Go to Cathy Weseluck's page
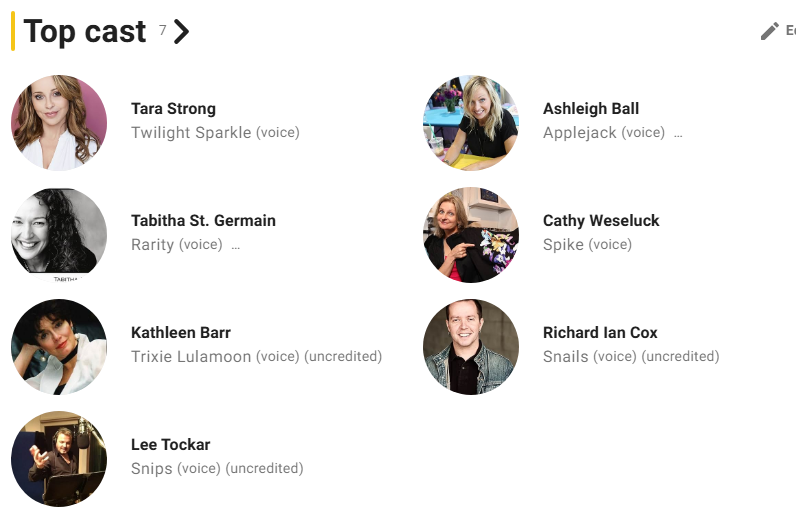Screen dimensions: 796x510 coord(601,221)
